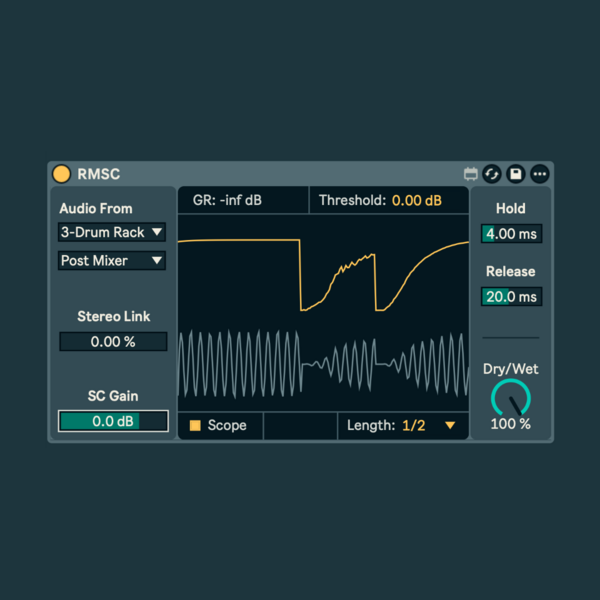The height and width of the screenshot is (600, 600).
Task: Open the three-dots options menu
Action: [x=540, y=174]
